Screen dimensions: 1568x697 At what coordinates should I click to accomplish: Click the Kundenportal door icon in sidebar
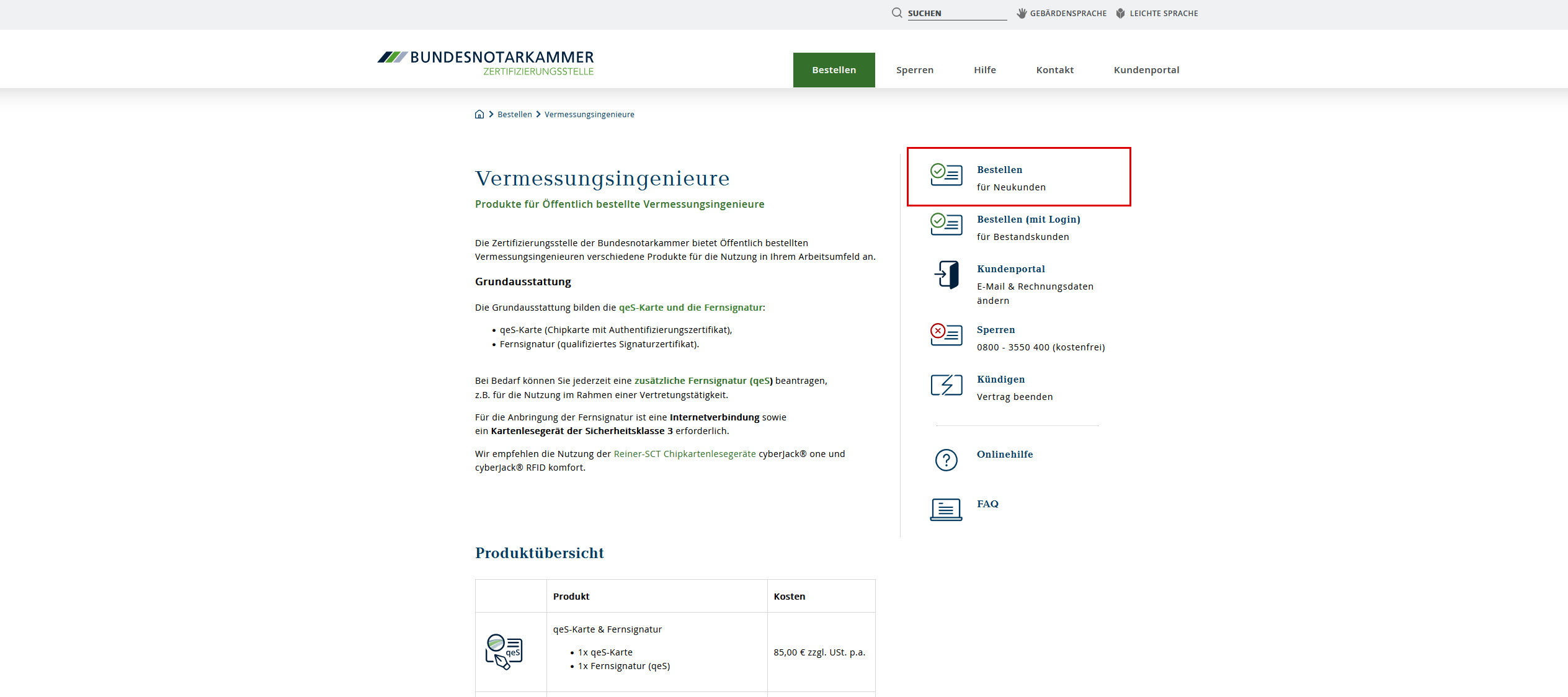tap(947, 275)
